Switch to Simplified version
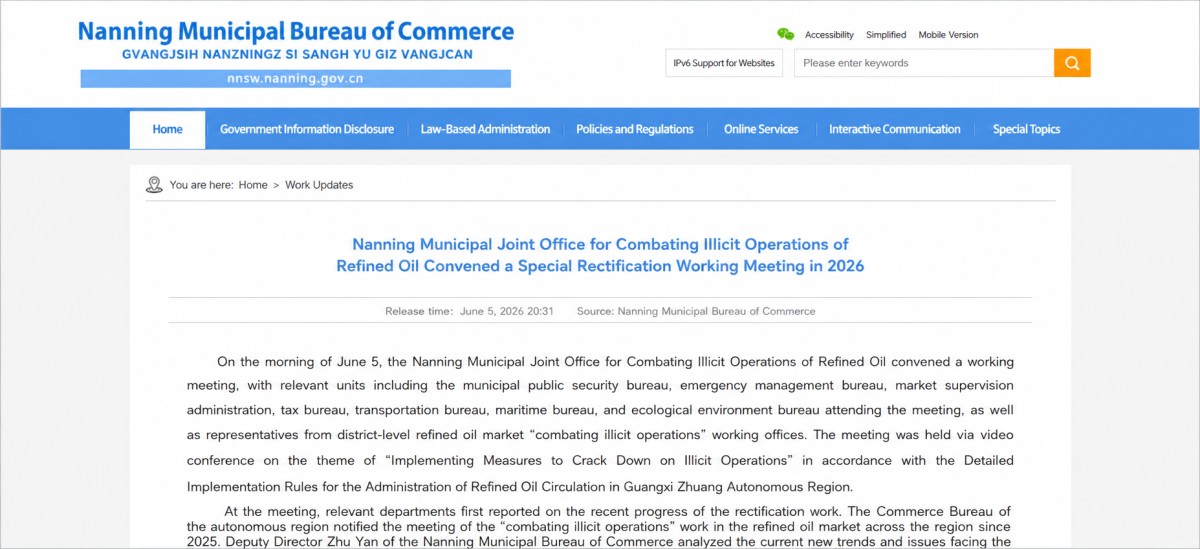This screenshot has height=549, width=1200. click(x=886, y=35)
